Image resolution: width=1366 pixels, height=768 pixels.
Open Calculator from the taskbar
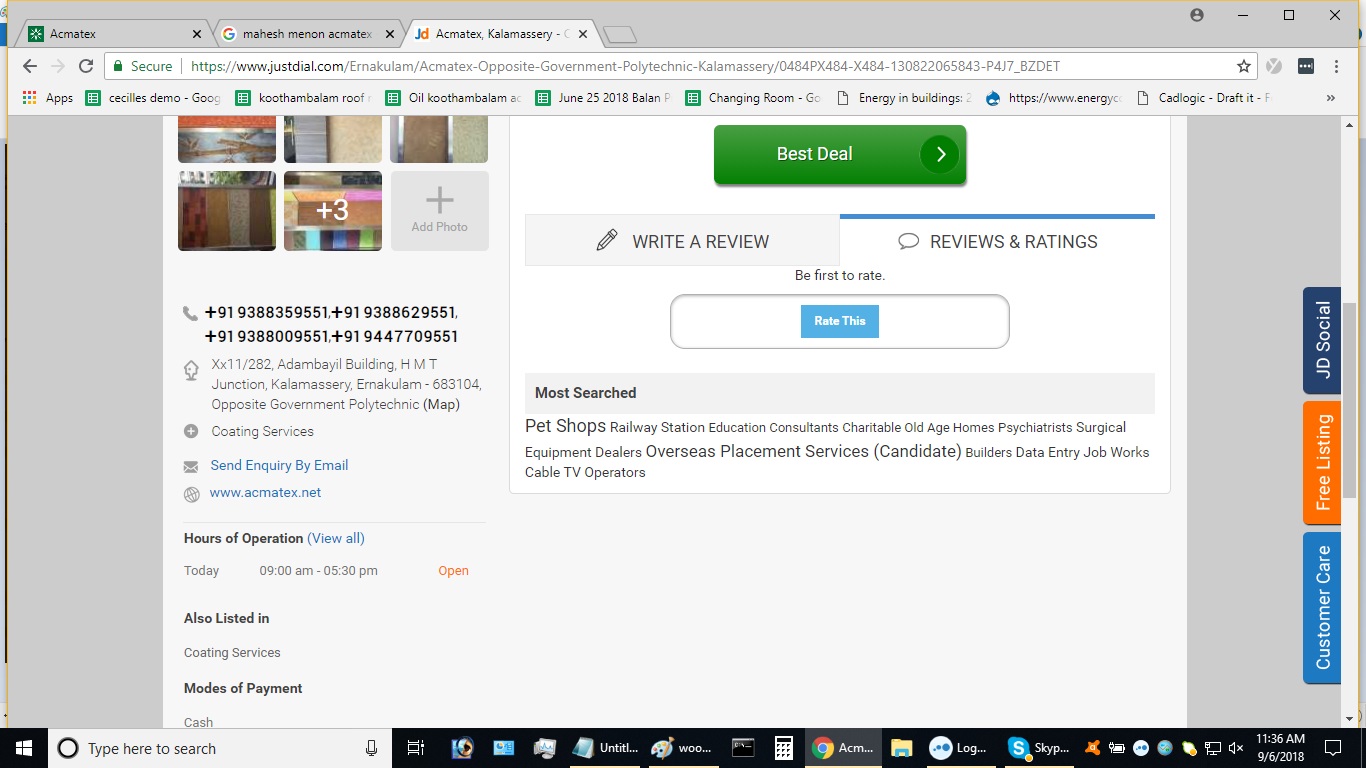point(784,748)
